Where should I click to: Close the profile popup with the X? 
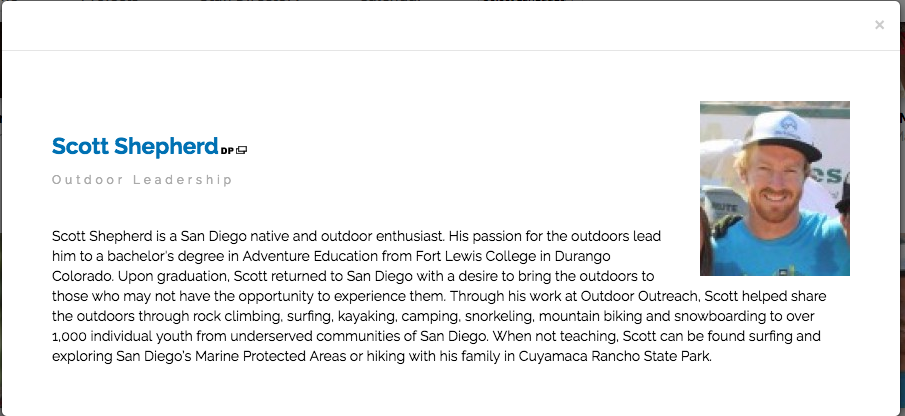click(879, 25)
